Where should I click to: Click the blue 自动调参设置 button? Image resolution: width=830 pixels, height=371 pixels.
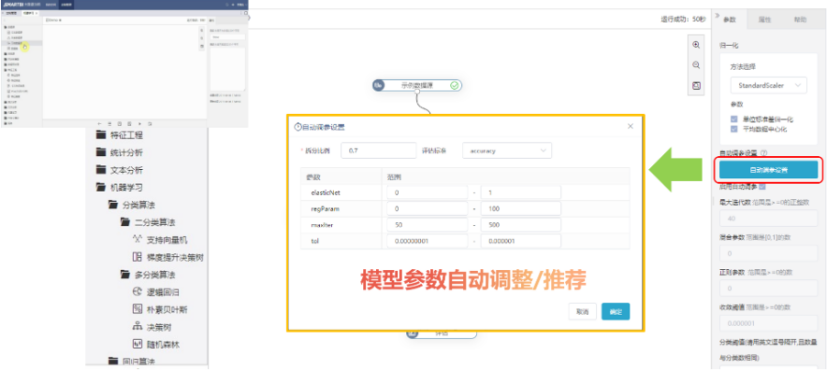point(768,170)
